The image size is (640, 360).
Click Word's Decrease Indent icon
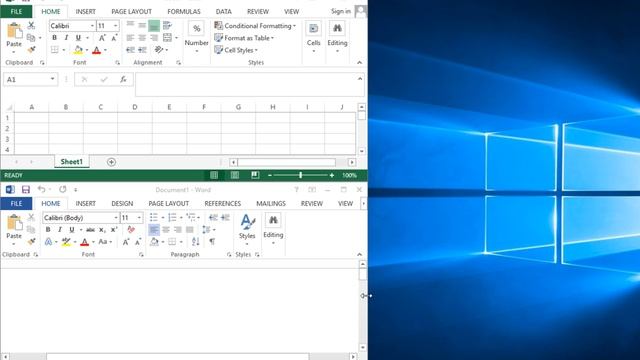(213, 218)
